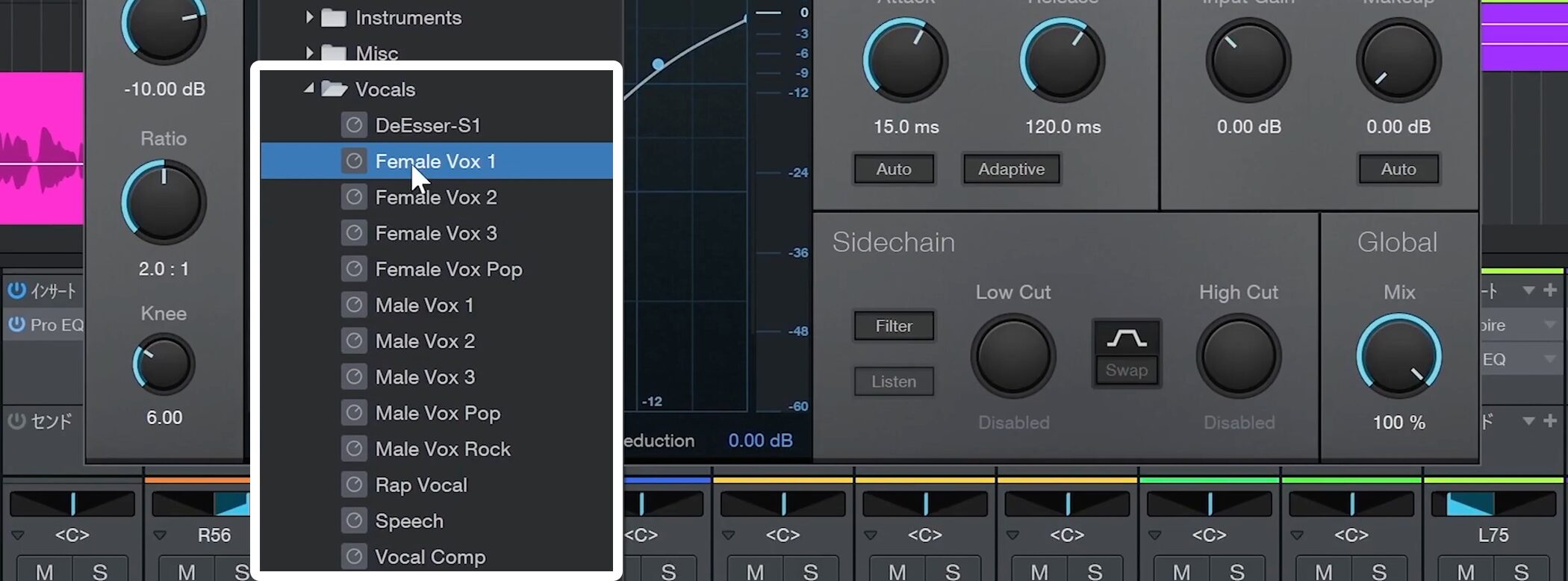Viewport: 1568px width, 581px height.
Task: Click the open Vocals folder icon
Action: coord(334,90)
